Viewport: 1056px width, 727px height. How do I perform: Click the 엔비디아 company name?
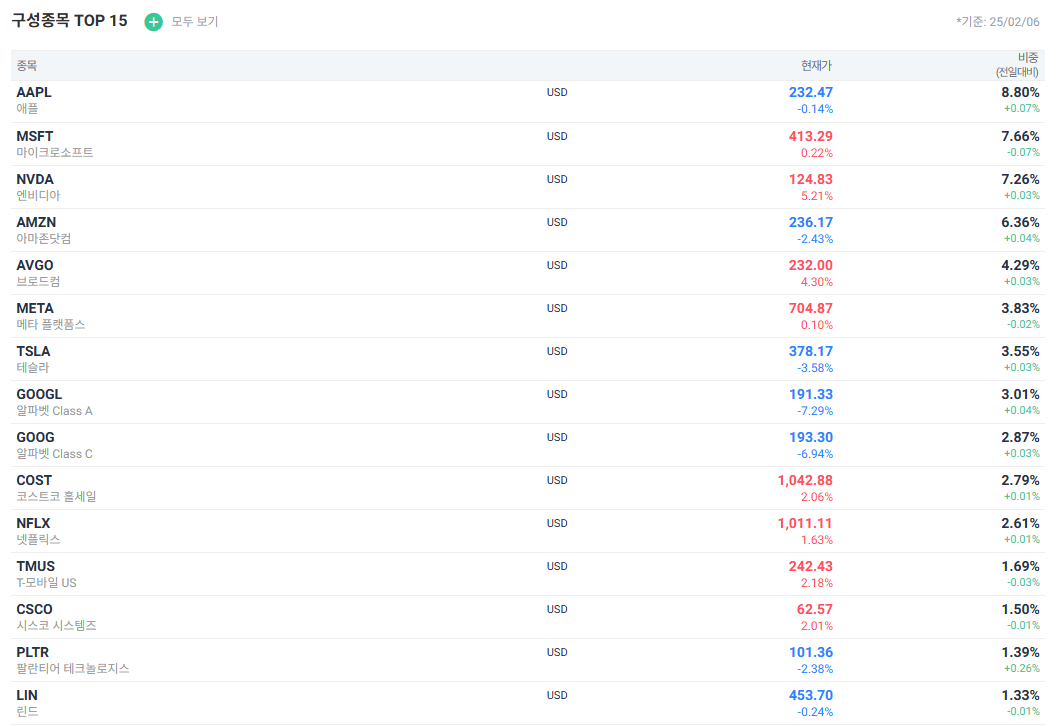38,196
